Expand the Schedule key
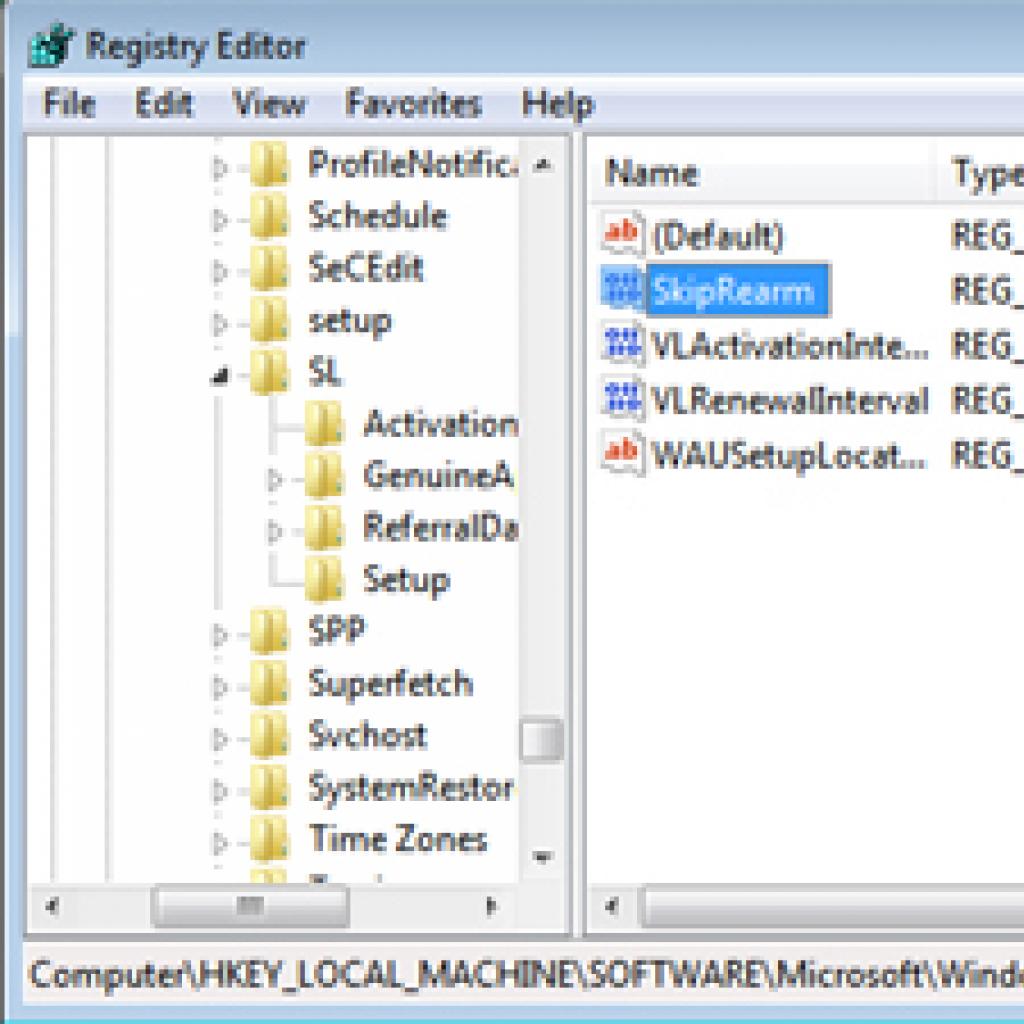The image size is (1024, 1024). (220, 220)
